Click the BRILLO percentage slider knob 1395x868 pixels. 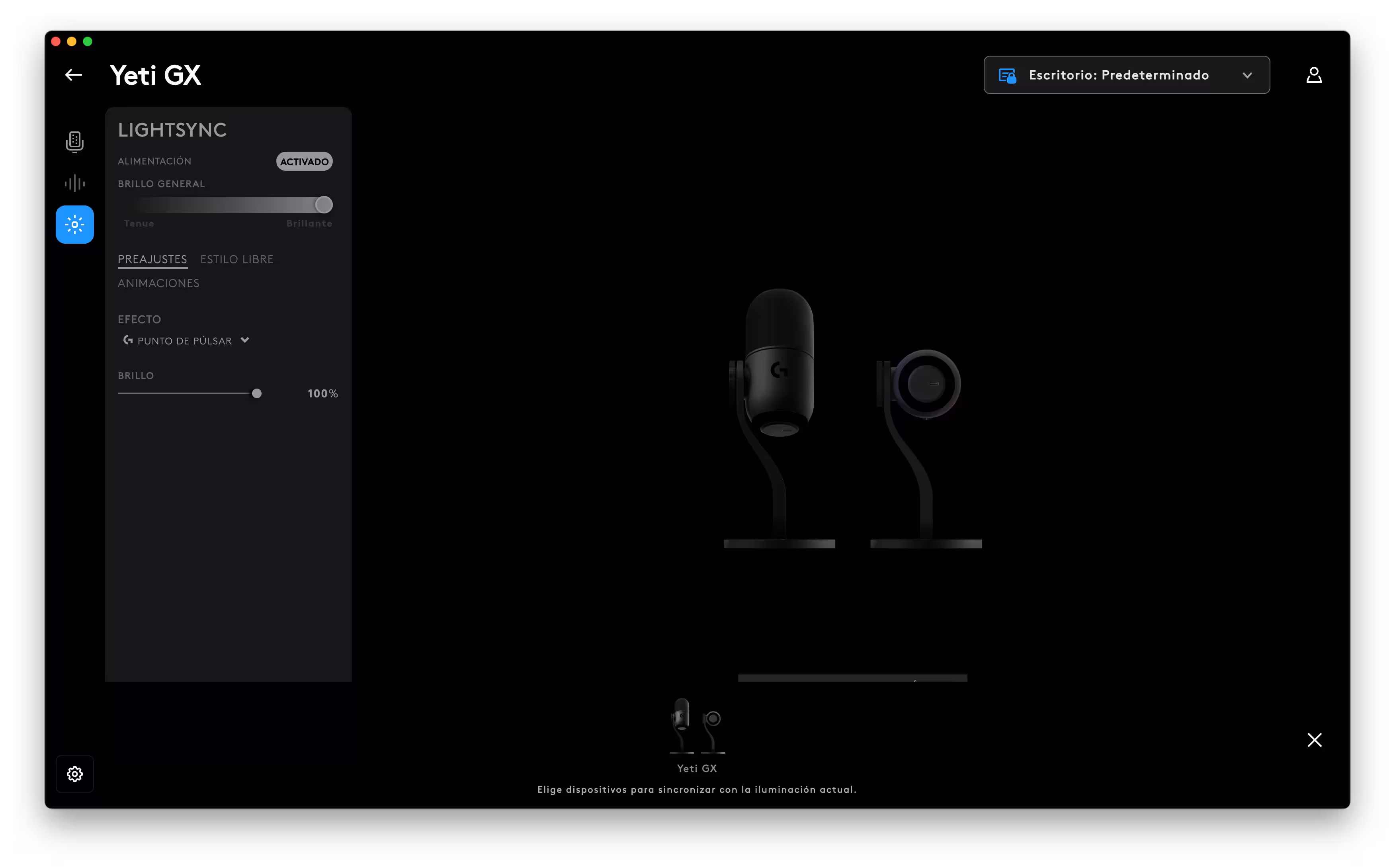click(x=257, y=393)
